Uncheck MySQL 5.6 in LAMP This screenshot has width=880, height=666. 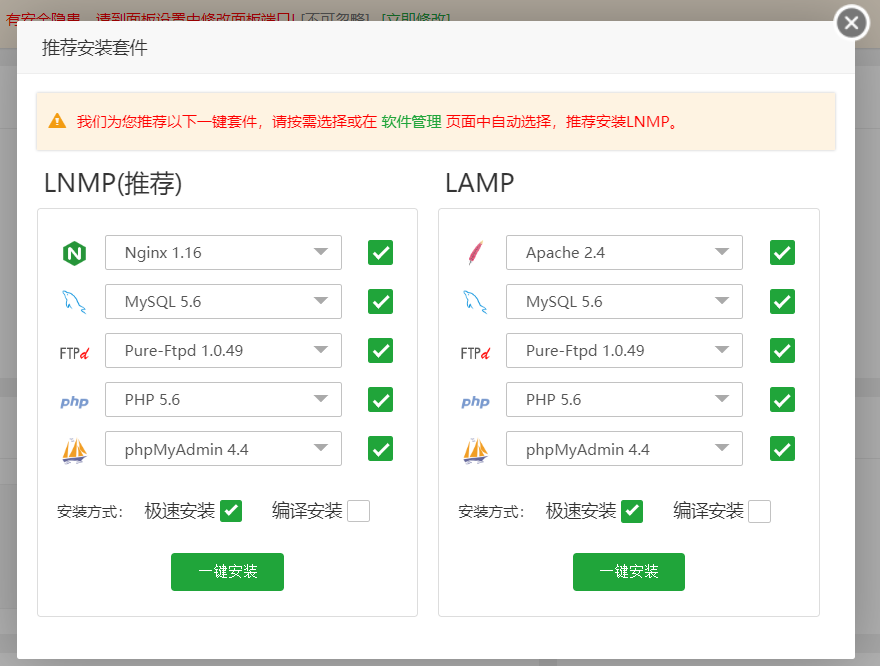click(782, 301)
